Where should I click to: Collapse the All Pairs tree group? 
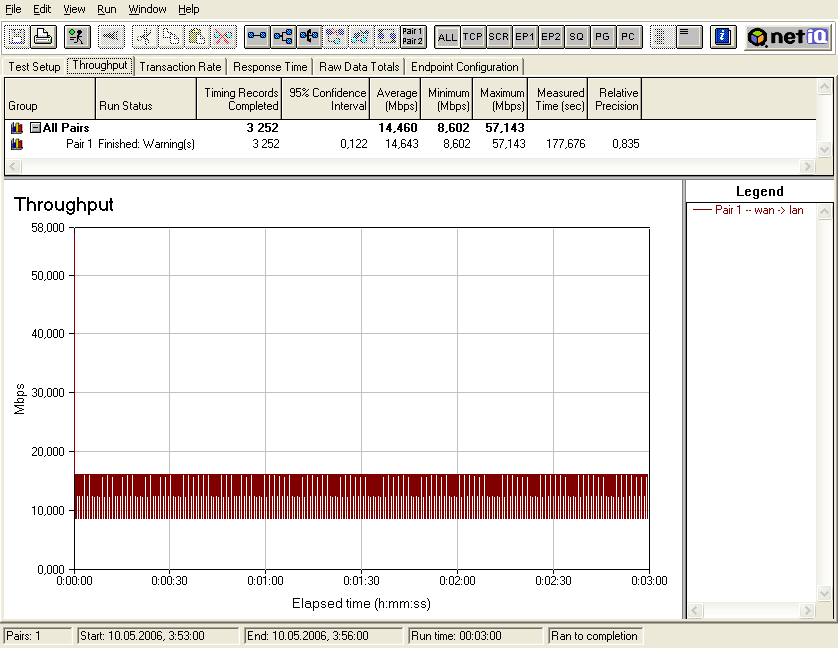tap(35, 128)
